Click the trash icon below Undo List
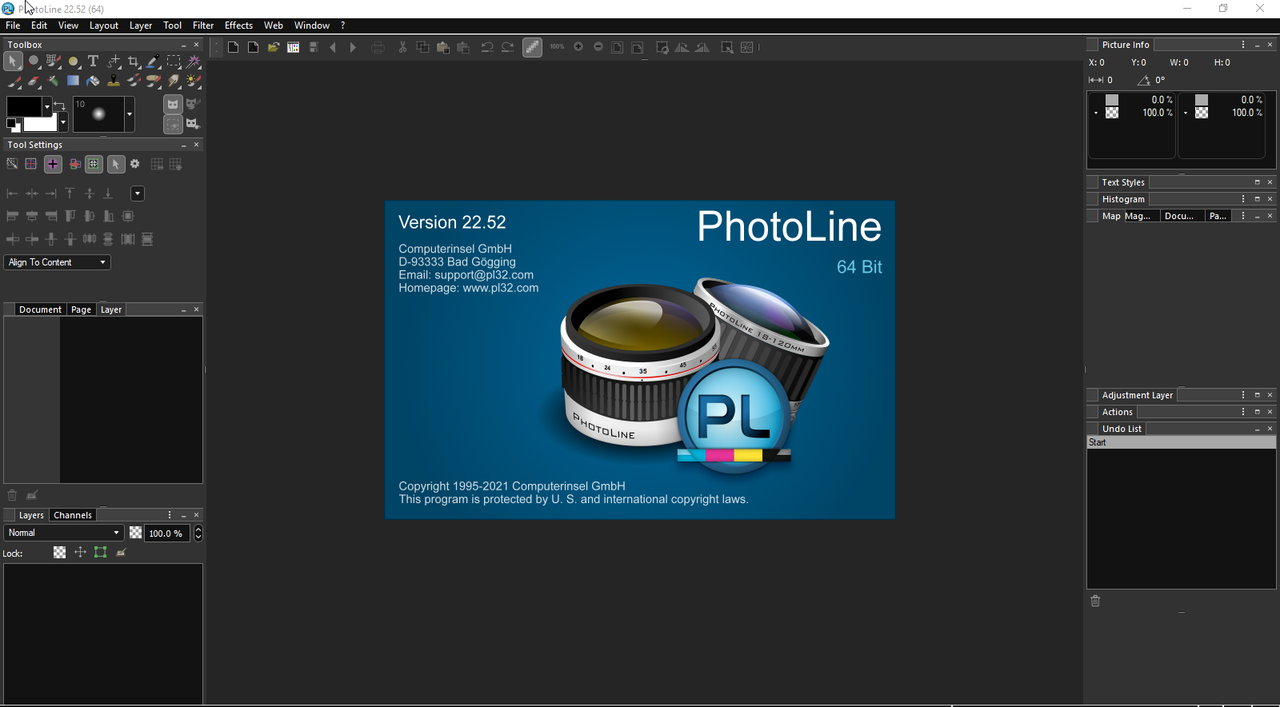1280x707 pixels. pyautogui.click(x=1095, y=601)
